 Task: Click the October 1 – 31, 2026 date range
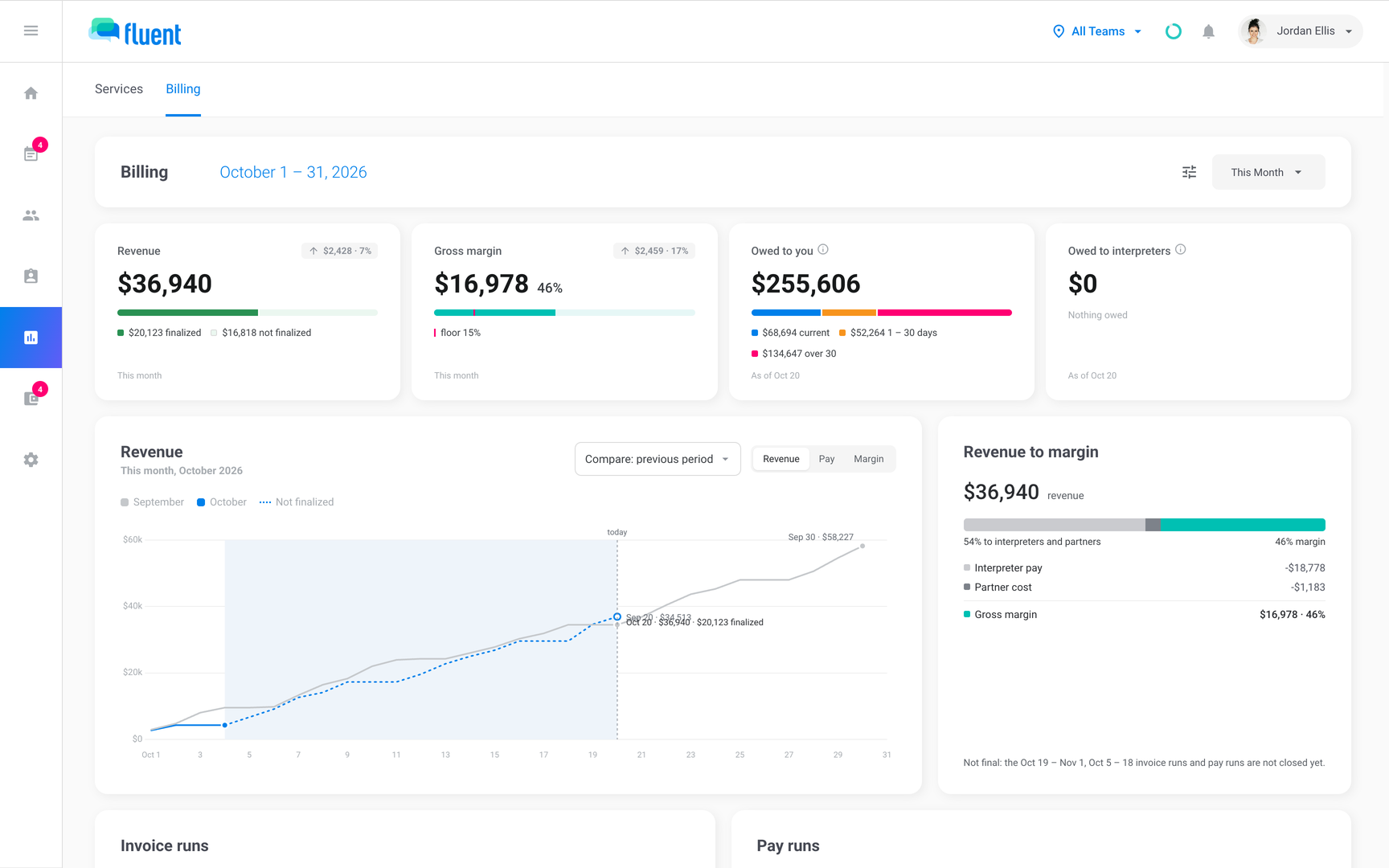[x=293, y=172]
